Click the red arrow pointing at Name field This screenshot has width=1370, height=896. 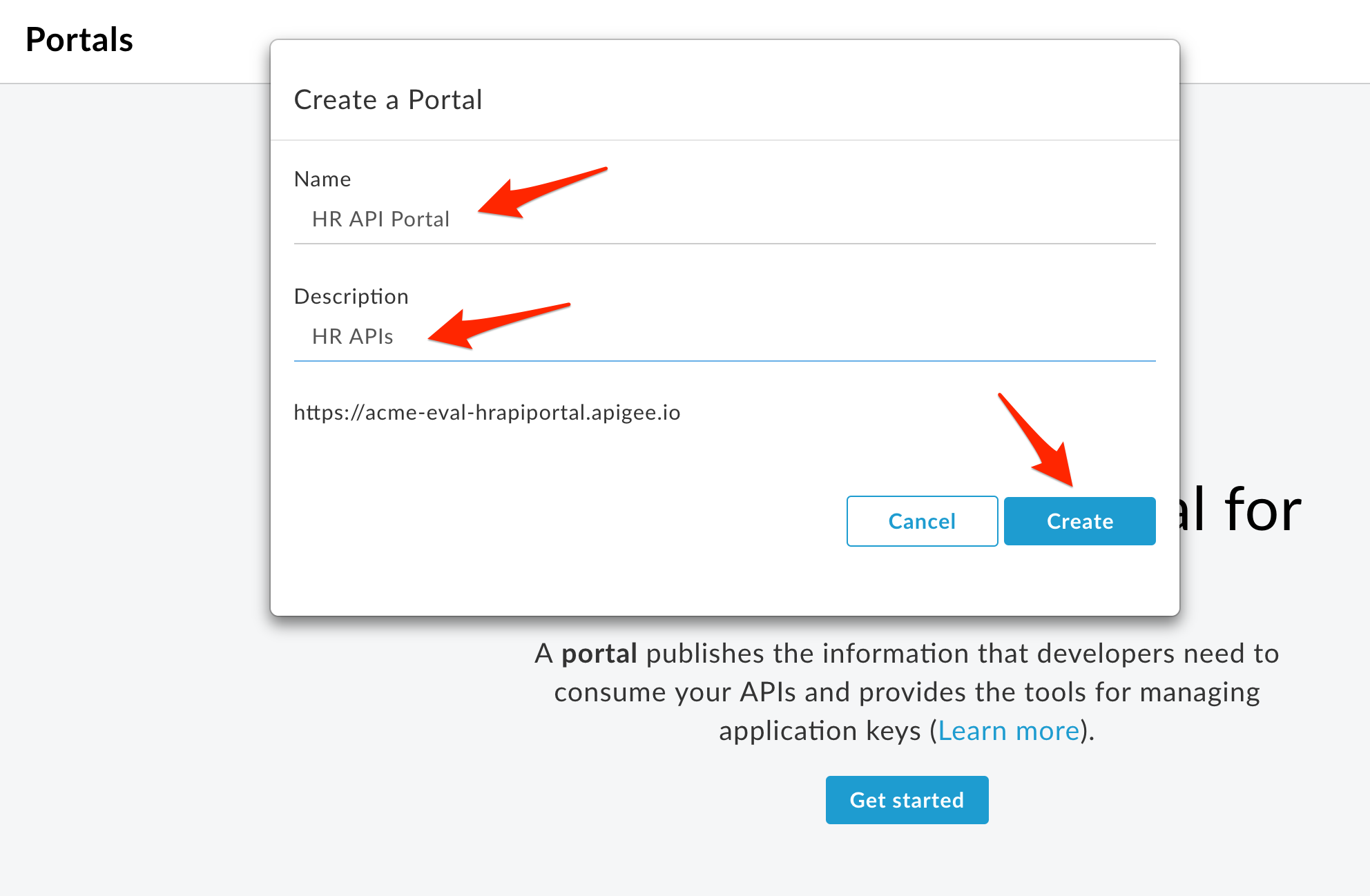click(x=542, y=193)
